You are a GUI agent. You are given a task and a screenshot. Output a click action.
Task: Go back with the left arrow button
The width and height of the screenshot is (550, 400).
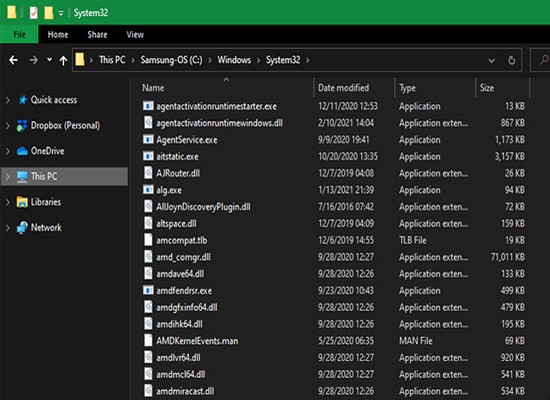(13, 60)
